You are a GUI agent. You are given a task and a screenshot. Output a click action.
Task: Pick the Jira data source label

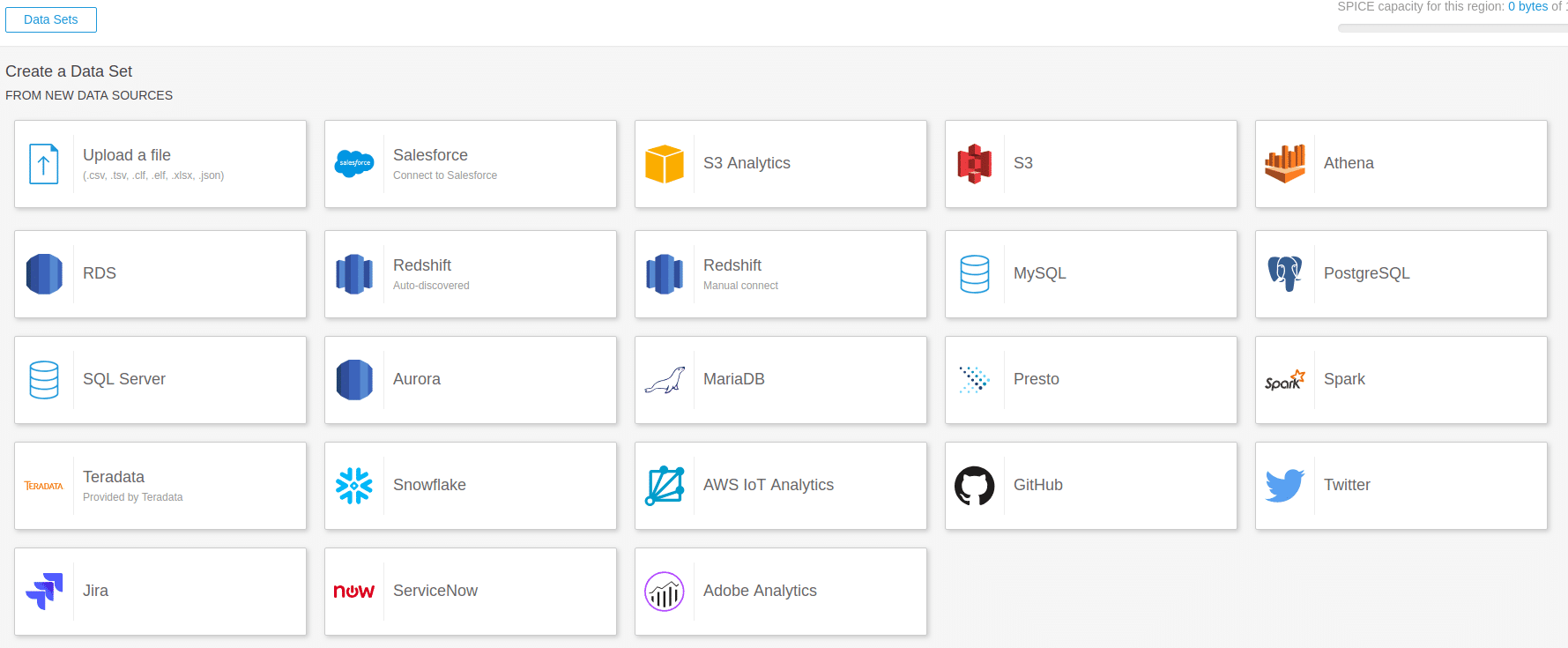point(95,591)
